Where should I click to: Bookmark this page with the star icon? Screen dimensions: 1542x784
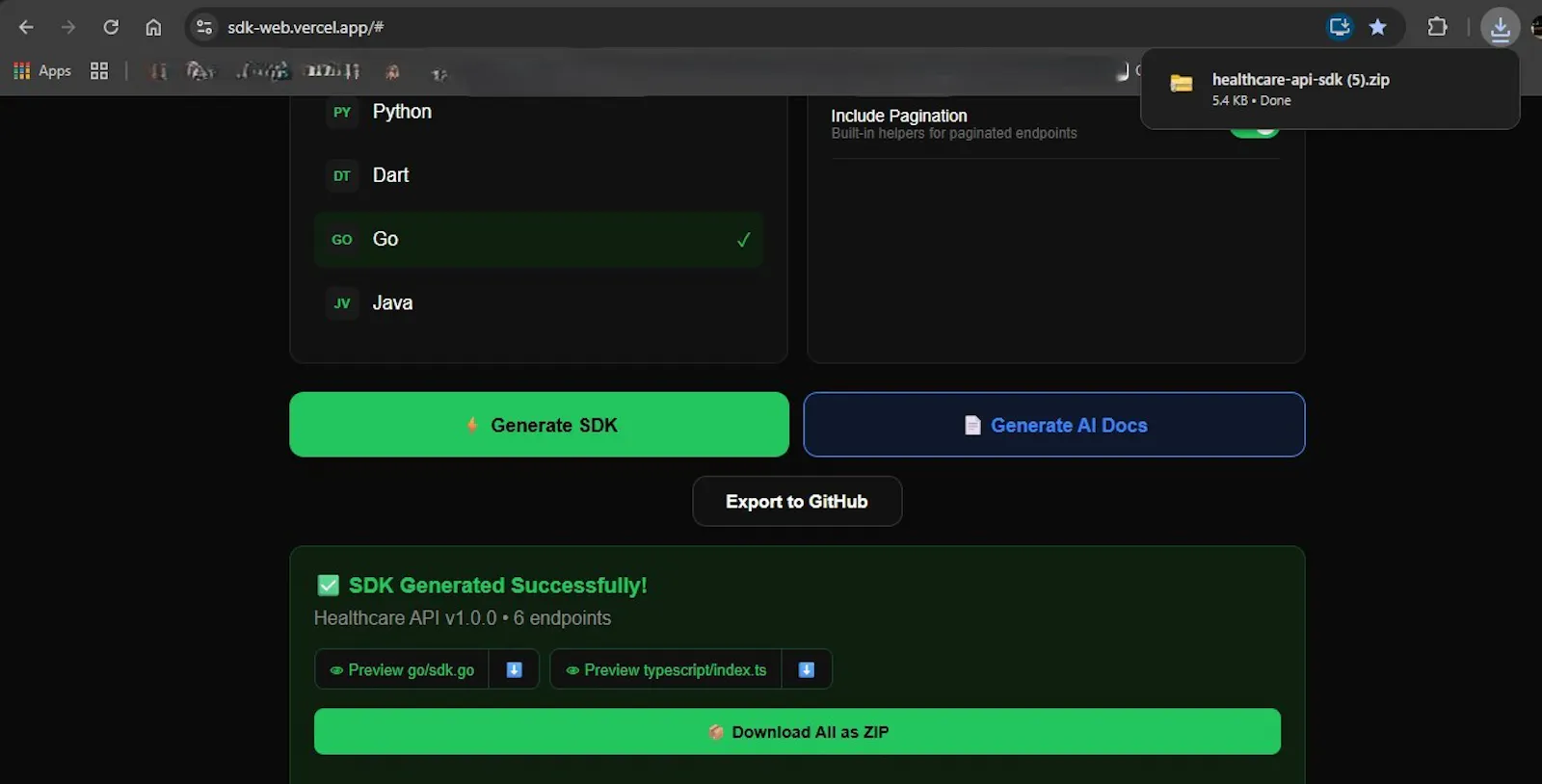(x=1378, y=27)
